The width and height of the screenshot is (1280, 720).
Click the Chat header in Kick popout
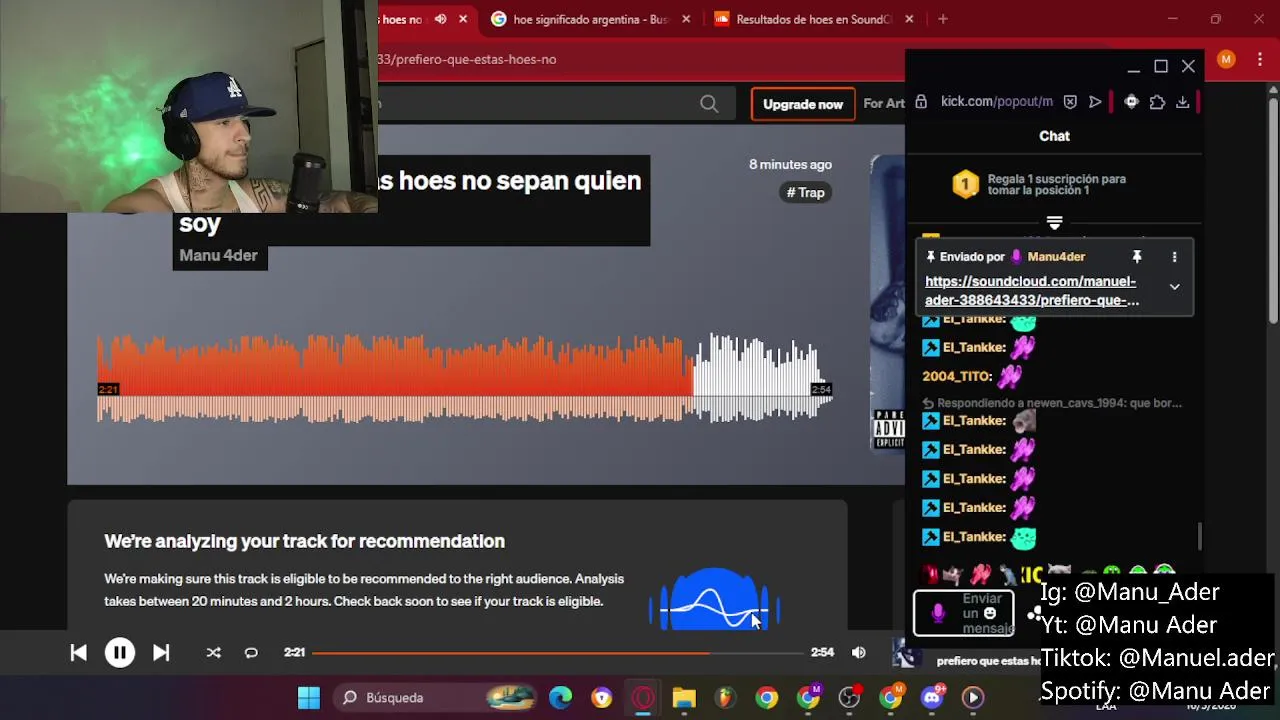(x=1054, y=136)
